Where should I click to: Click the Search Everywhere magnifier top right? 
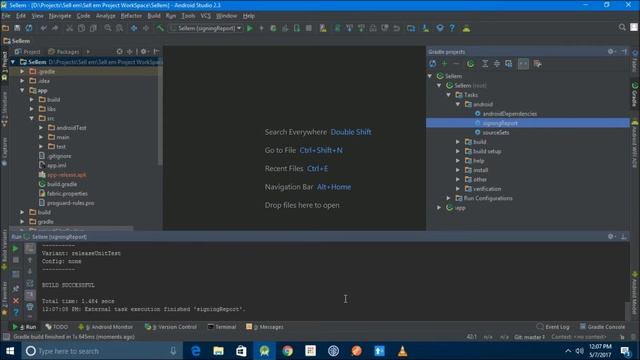point(622,27)
